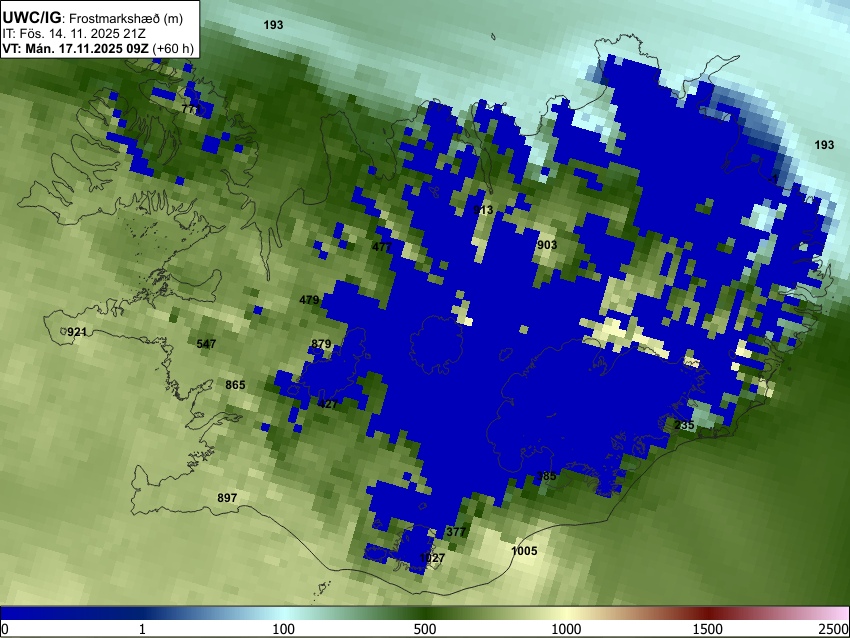
Task: Select the 903 map value
Action: click(547, 245)
